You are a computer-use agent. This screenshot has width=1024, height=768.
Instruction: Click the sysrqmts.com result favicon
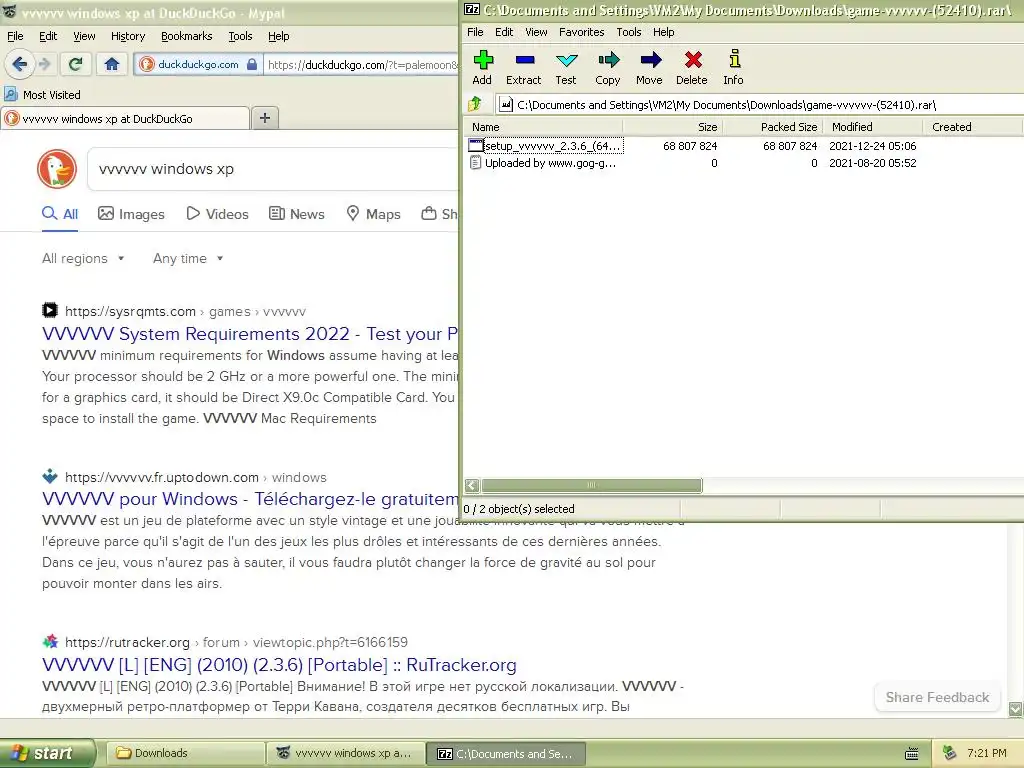[x=50, y=310]
